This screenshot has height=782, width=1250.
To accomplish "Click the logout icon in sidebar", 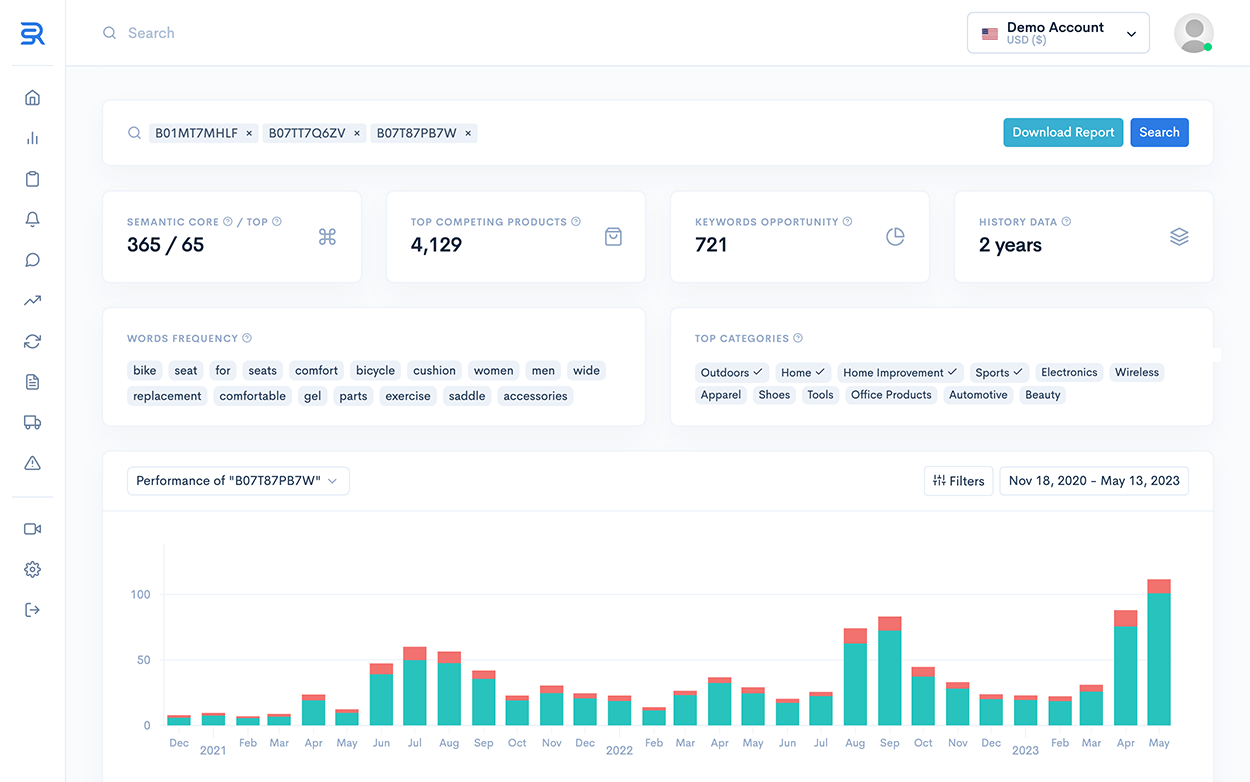I will [32, 610].
